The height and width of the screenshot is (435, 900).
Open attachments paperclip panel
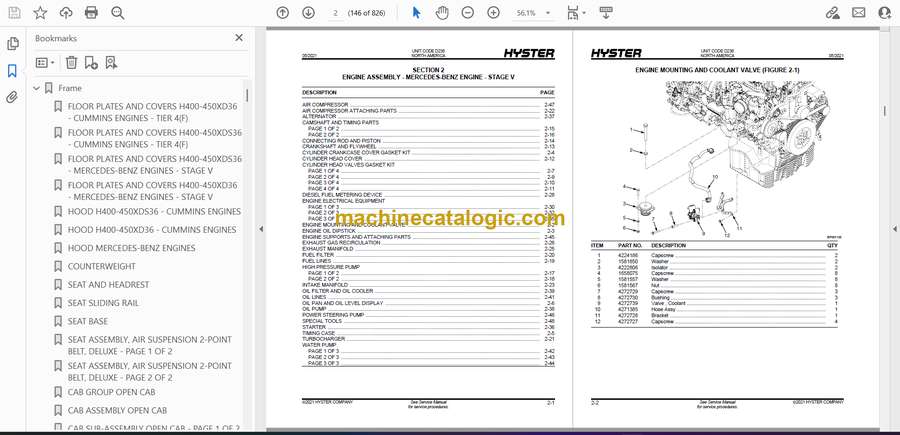pos(12,97)
